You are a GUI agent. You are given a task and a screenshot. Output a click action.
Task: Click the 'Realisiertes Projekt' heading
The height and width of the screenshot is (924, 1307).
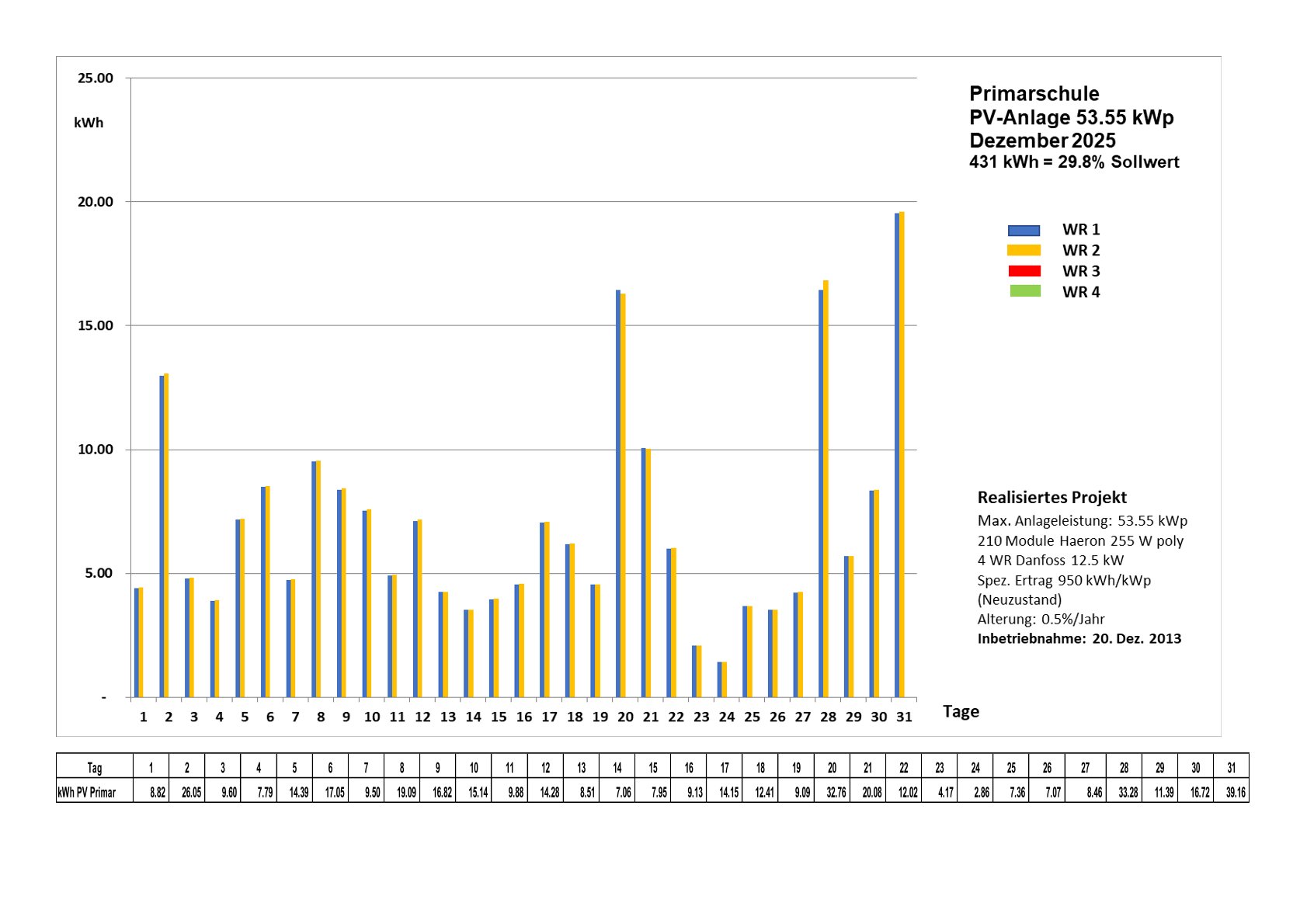tap(1052, 498)
